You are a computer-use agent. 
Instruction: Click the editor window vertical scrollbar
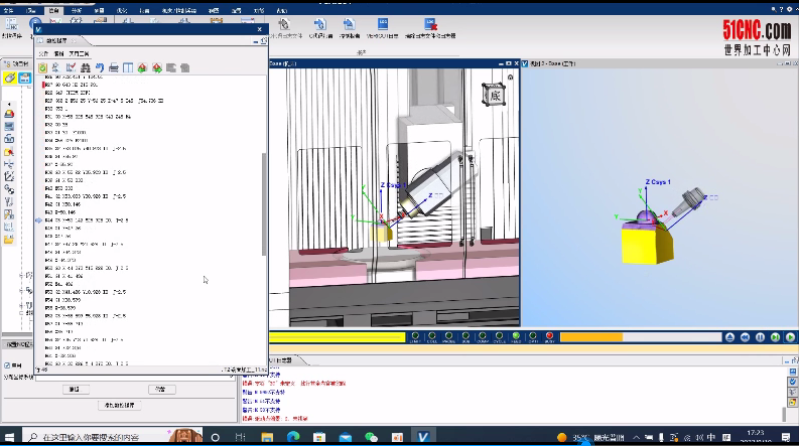pyautogui.click(x=264, y=200)
